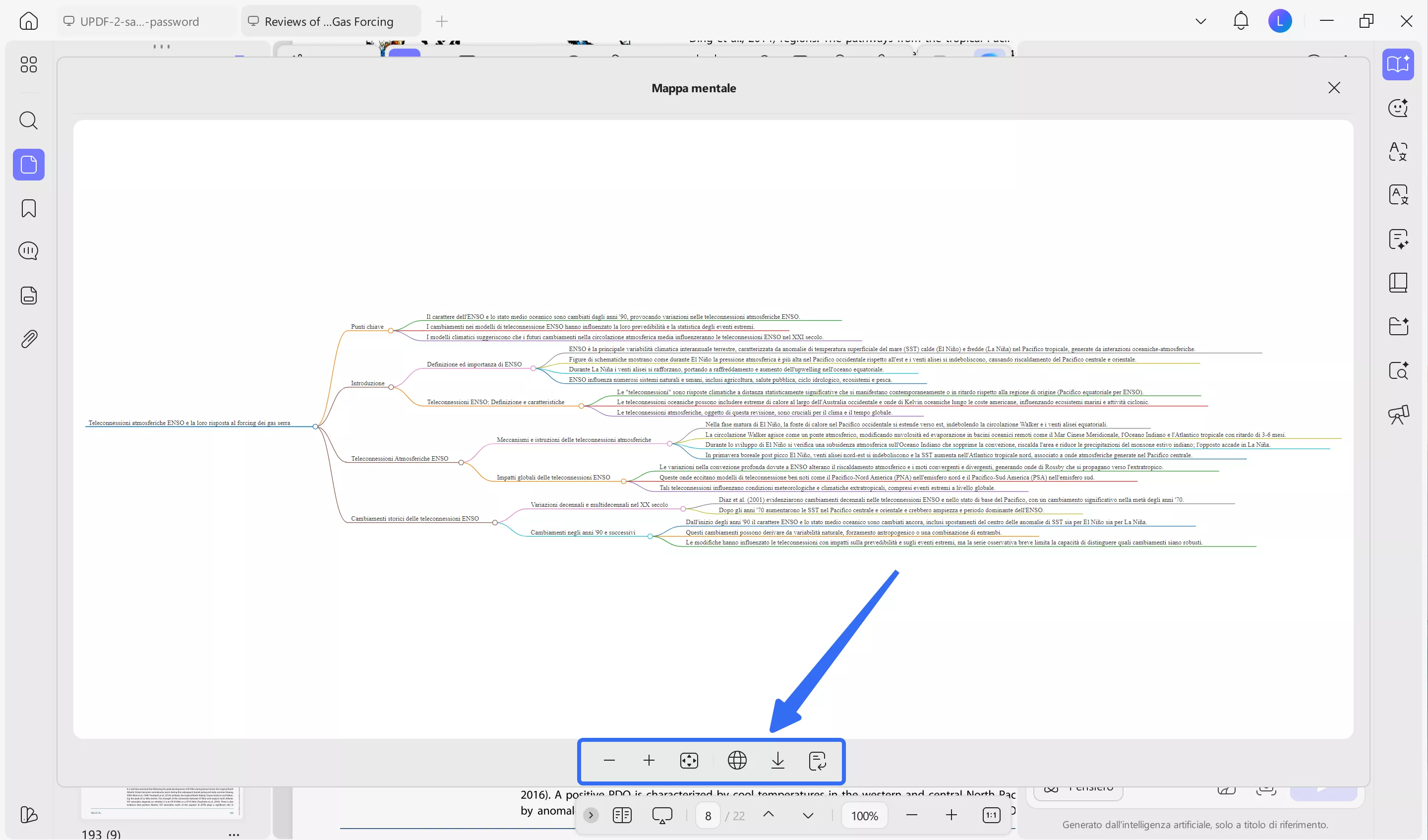
Task: Click the regenerate mind map button
Action: [x=818, y=761]
